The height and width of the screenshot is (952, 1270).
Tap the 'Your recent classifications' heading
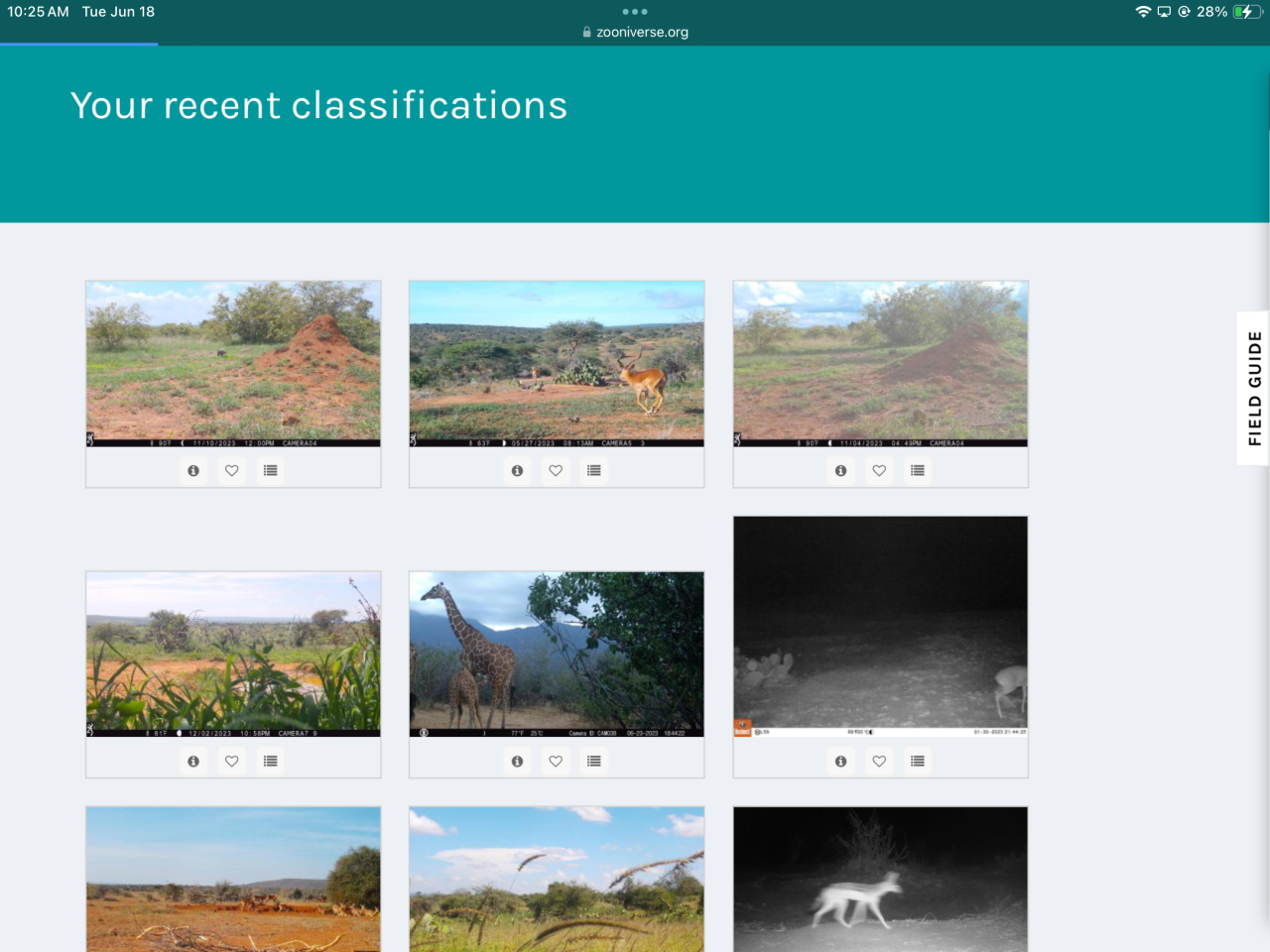tap(319, 105)
